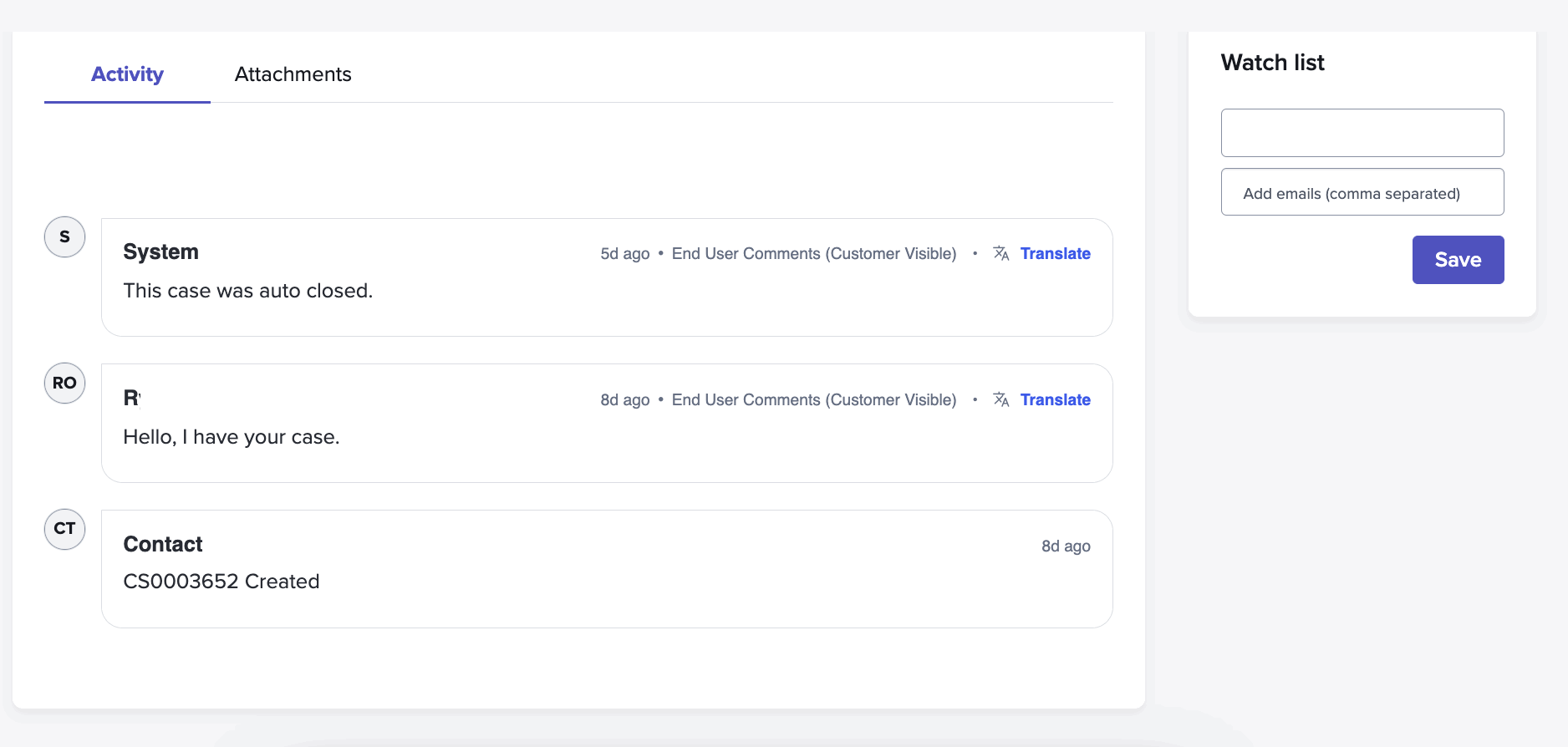The width and height of the screenshot is (1568, 747).
Task: Select the 'This case was auto closed.' text
Action: [x=248, y=291]
